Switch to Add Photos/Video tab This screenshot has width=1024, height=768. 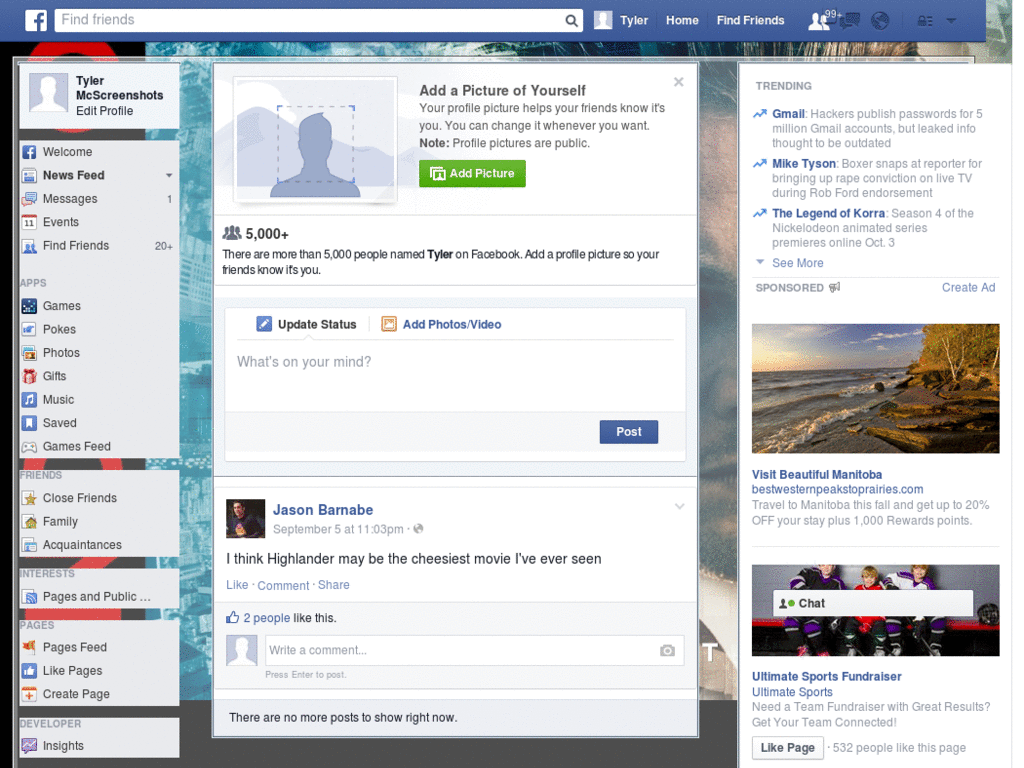point(441,325)
